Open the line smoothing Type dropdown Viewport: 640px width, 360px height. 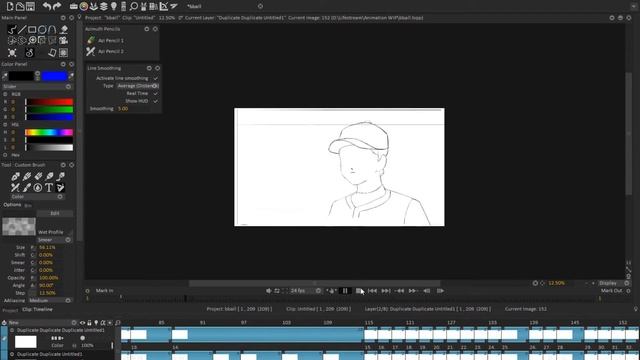[x=138, y=86]
